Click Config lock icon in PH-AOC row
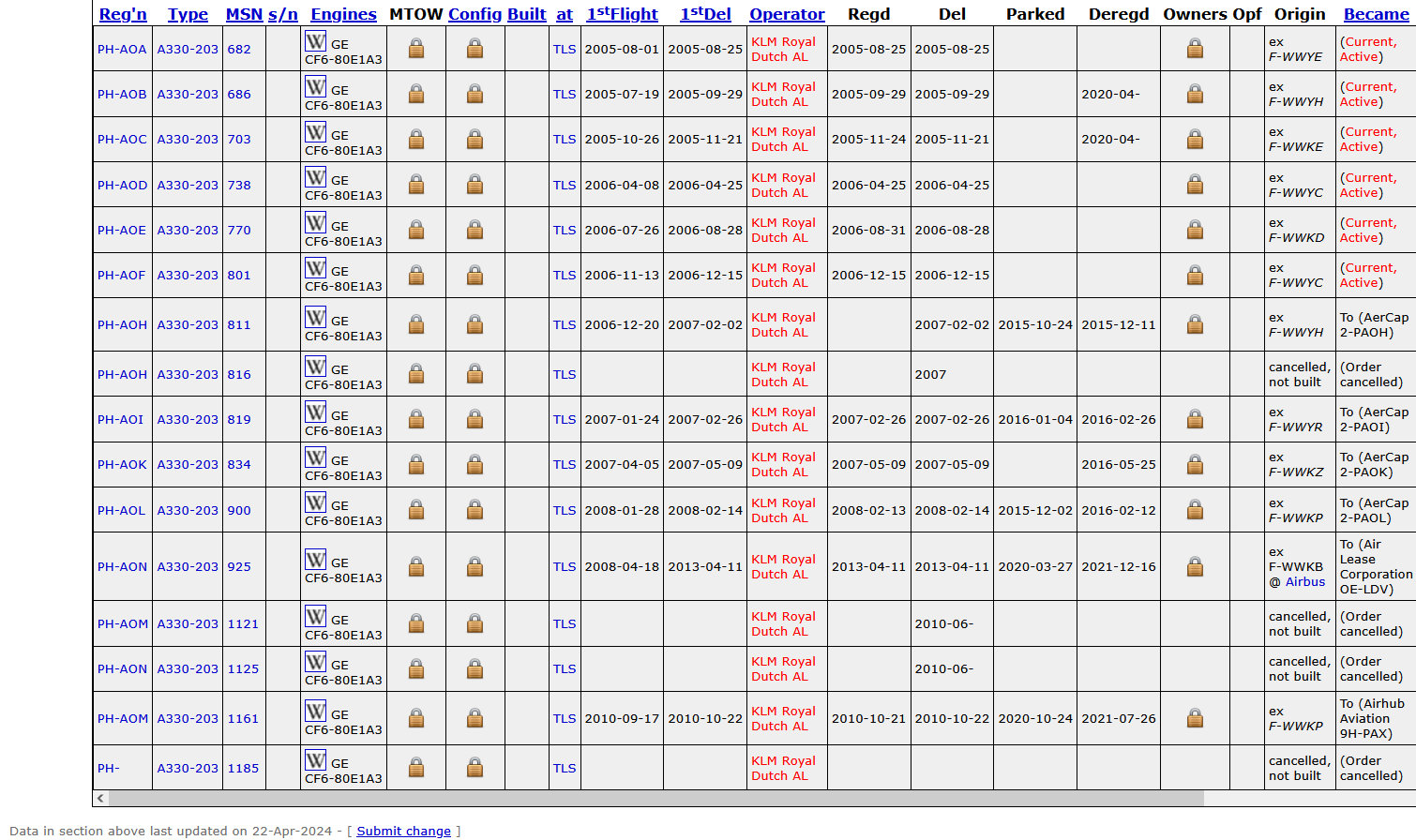 (x=475, y=139)
